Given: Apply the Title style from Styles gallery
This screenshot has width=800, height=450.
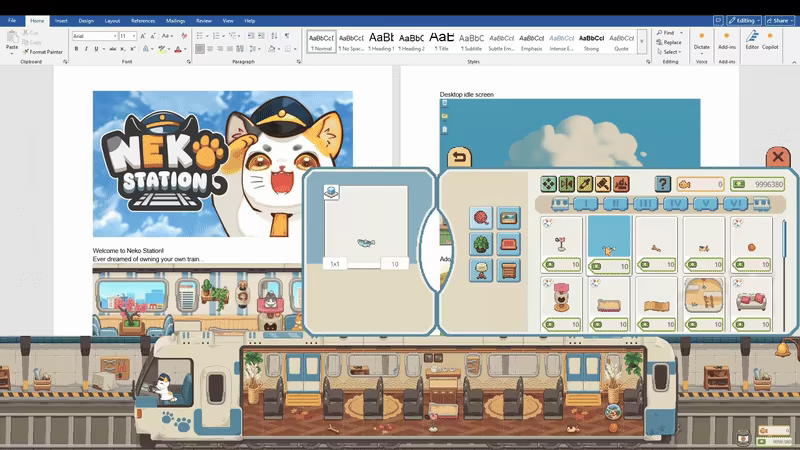Looking at the screenshot, I should pyautogui.click(x=441, y=42).
